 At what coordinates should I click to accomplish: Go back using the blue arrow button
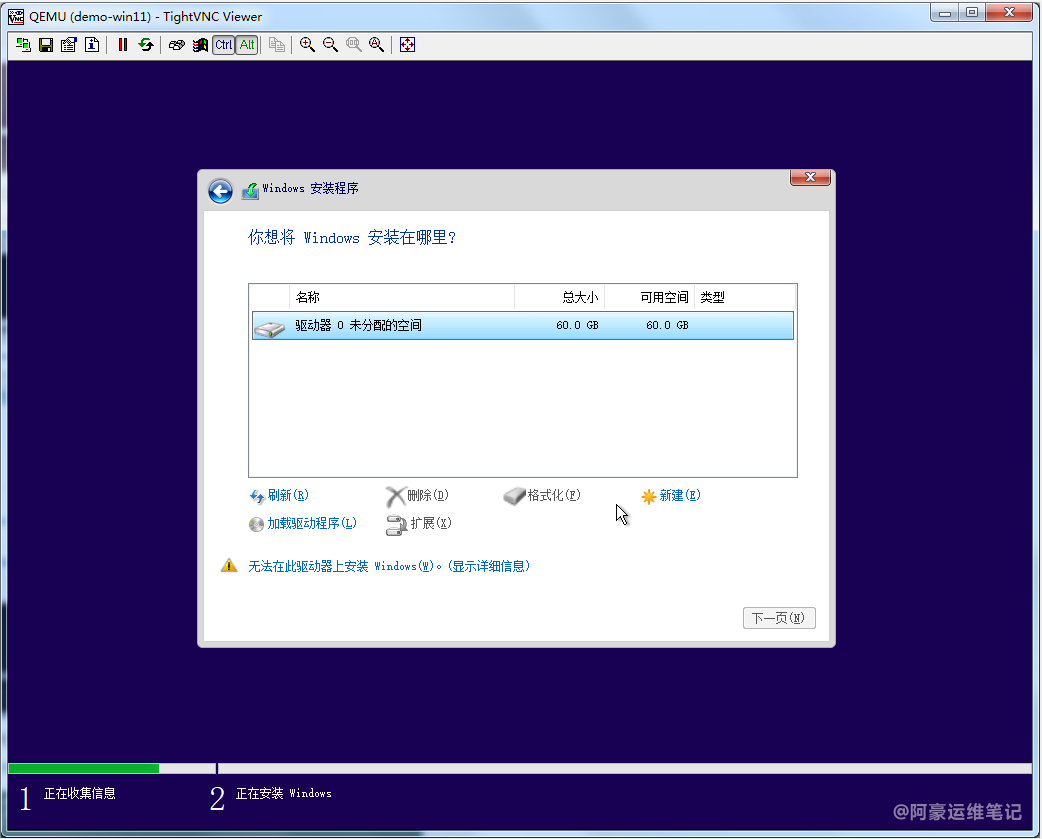pos(220,191)
